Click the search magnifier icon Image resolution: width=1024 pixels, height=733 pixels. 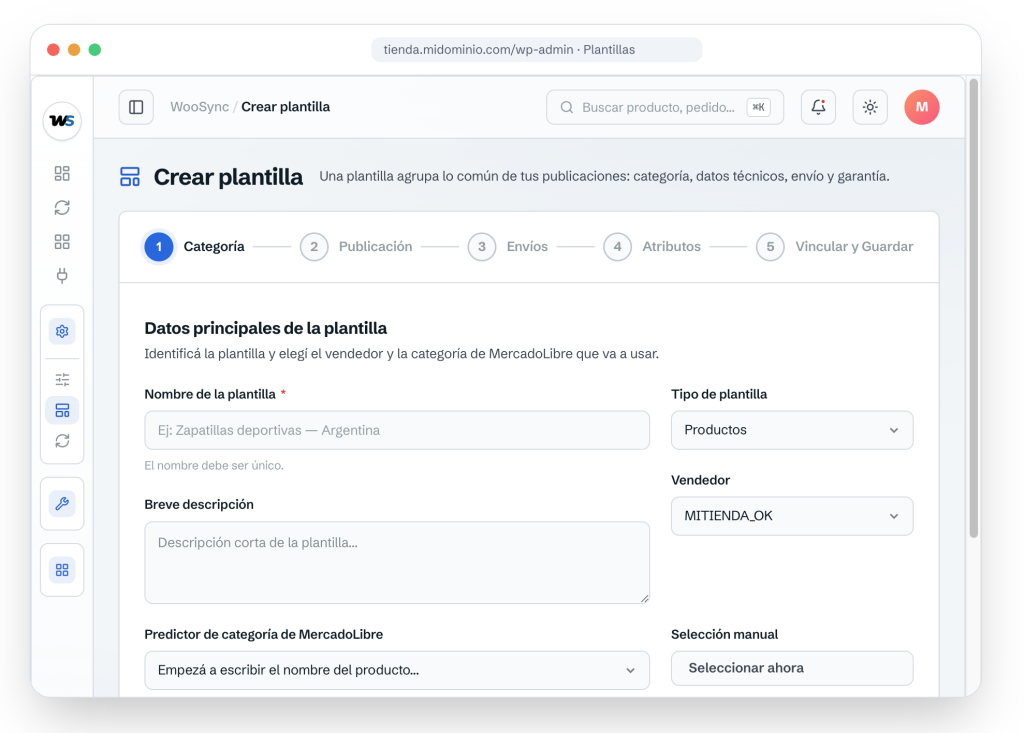567,107
